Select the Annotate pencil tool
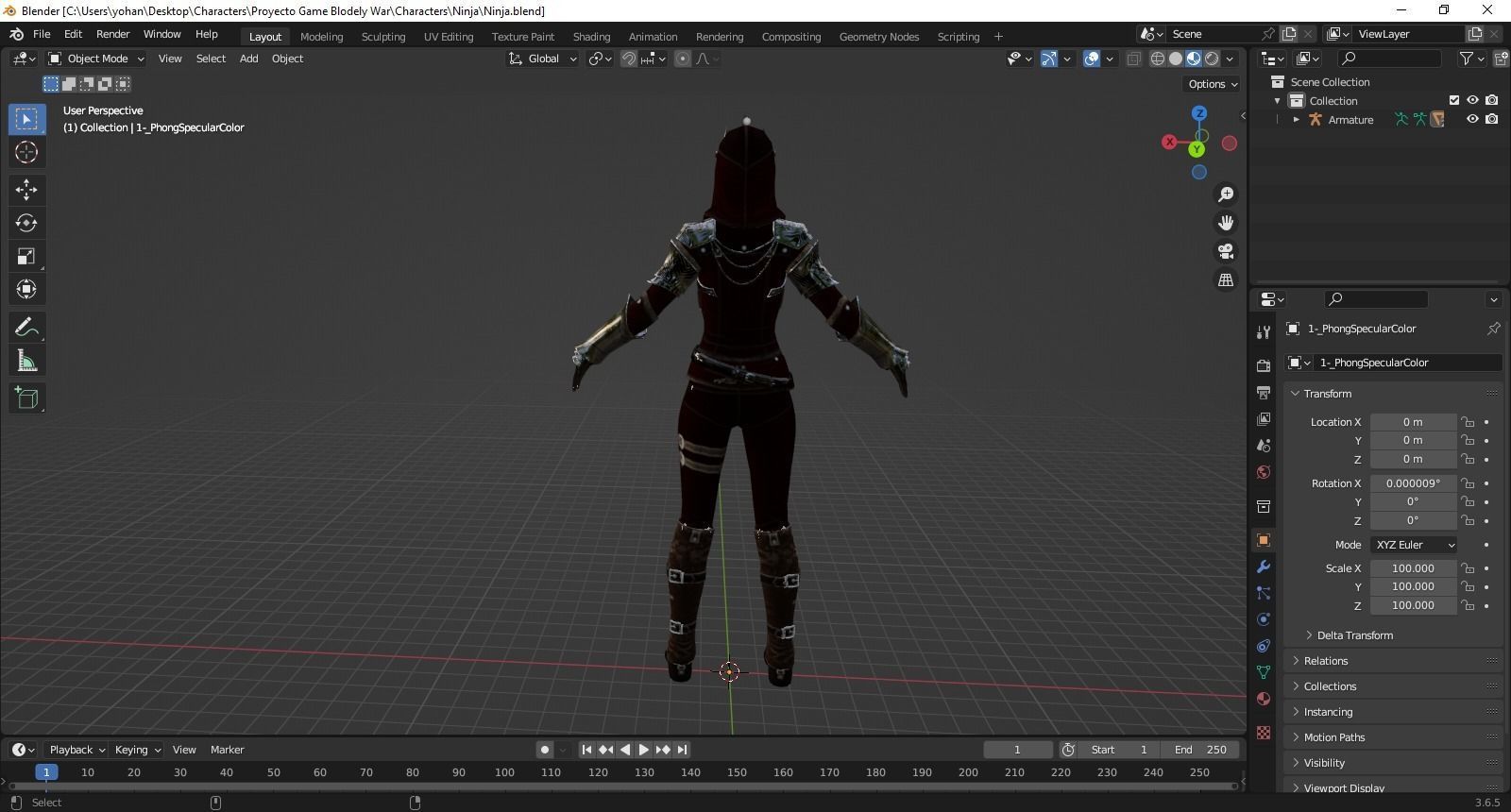The width and height of the screenshot is (1511, 812). tap(26, 328)
